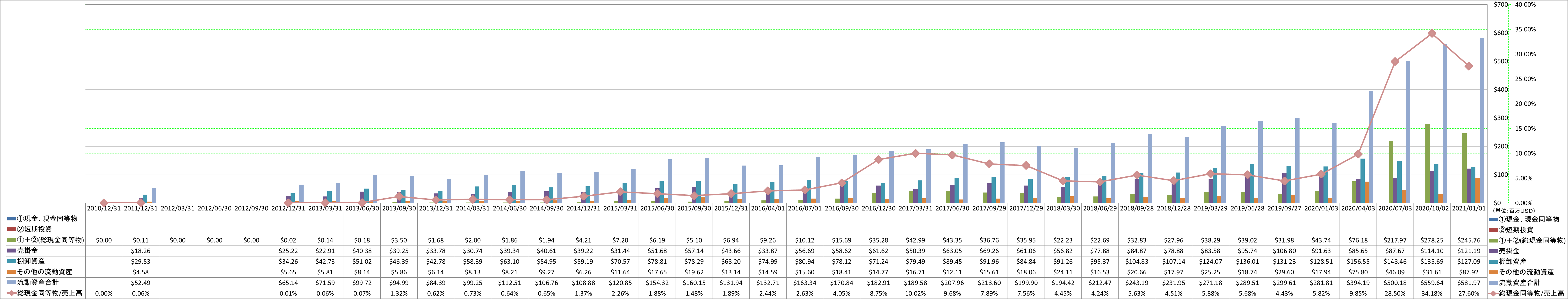Click the cell showing $112.51

[509, 282]
